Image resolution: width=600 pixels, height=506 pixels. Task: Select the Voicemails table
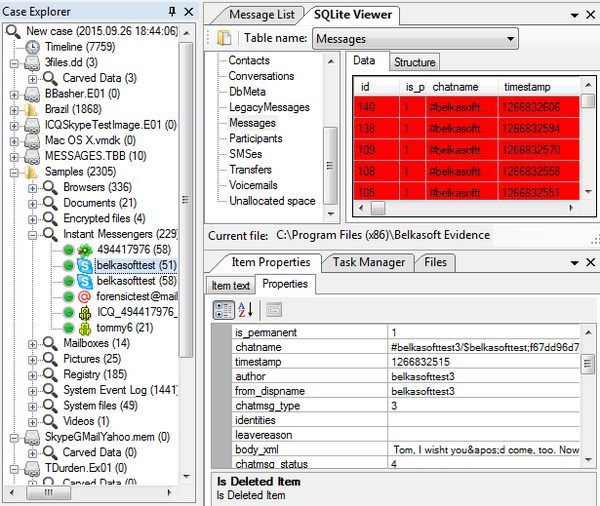[253, 185]
